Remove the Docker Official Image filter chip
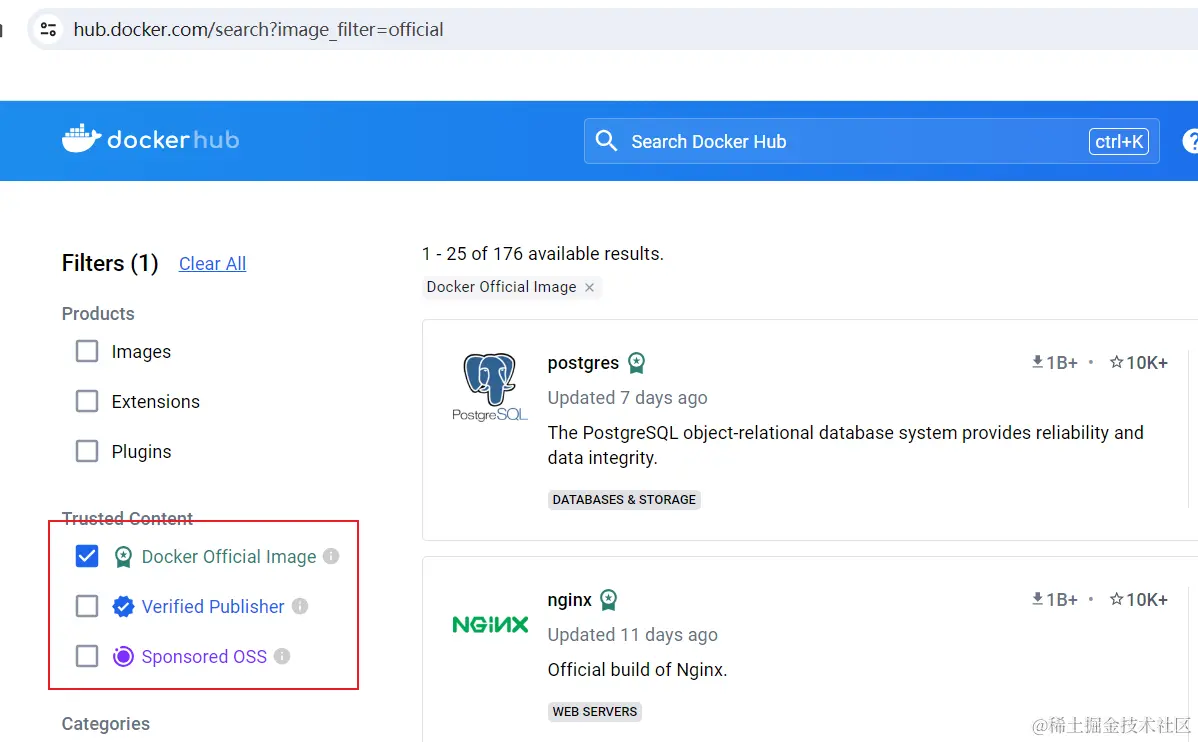 tap(589, 287)
